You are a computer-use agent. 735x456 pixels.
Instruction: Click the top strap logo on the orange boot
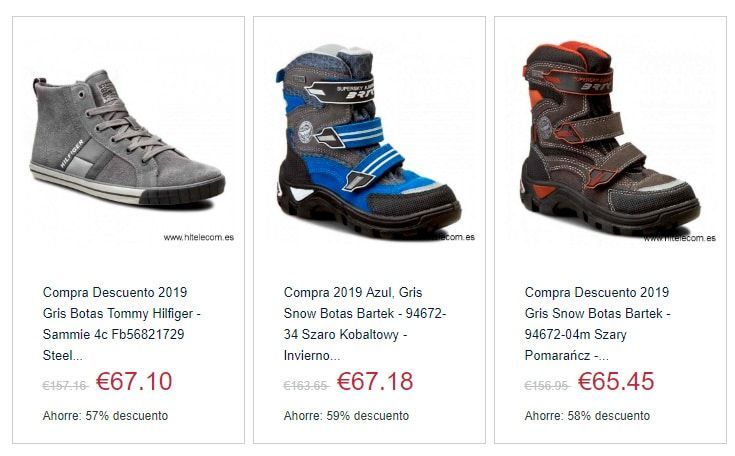[x=588, y=84]
